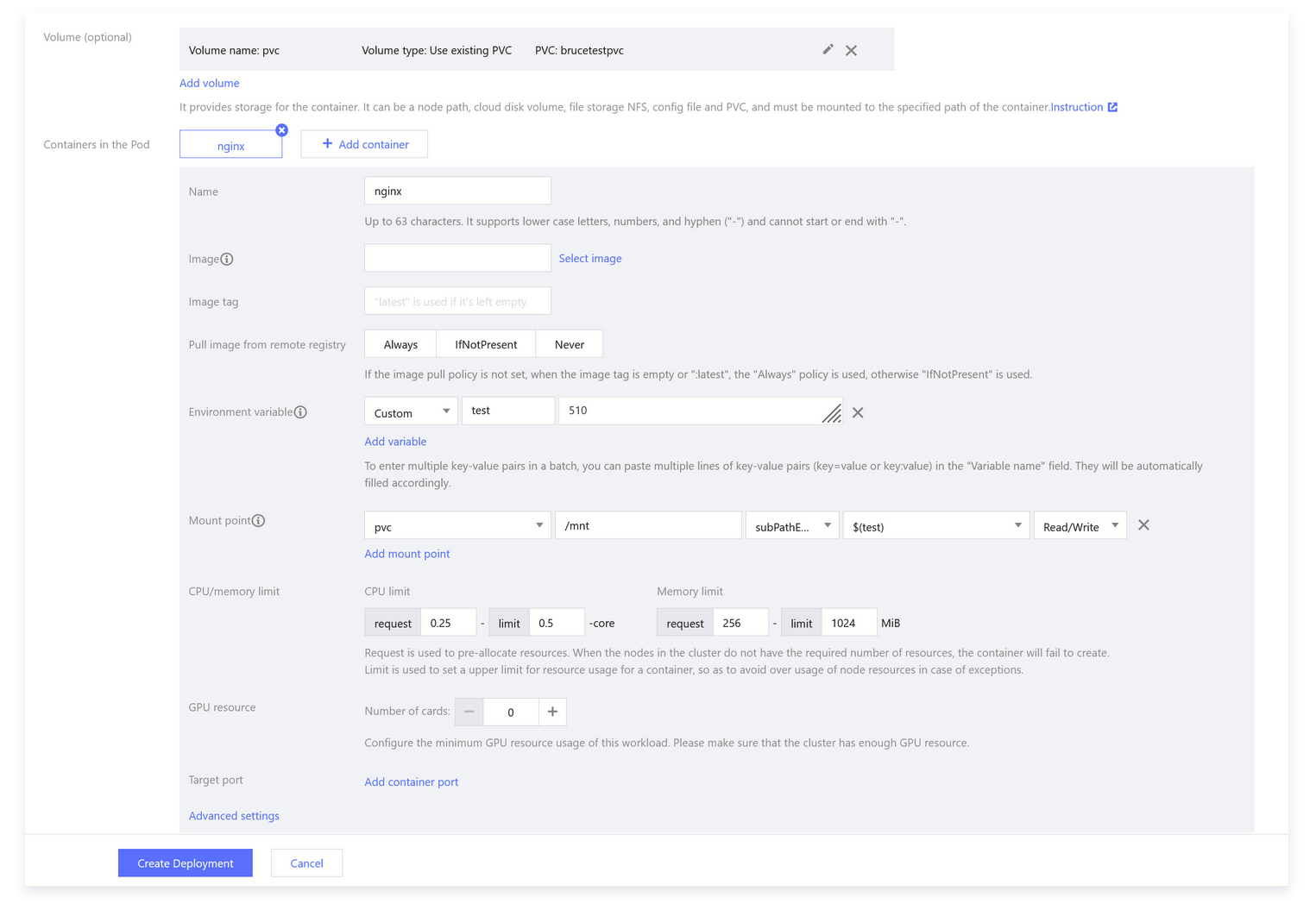Open the Advanced settings link
This screenshot has width=1316, height=904.
point(234,816)
